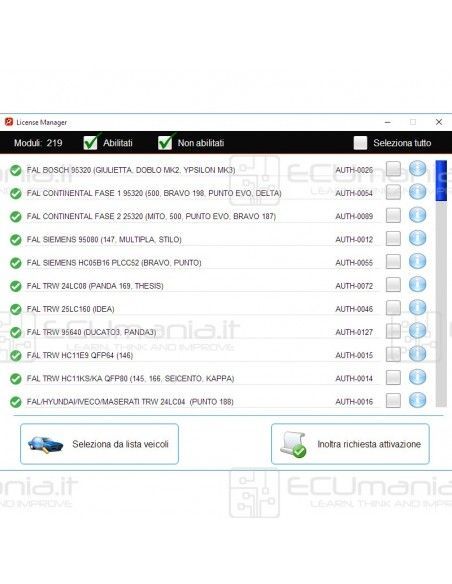View info for FAL TRW 25LC160 (IDEA)
This screenshot has width=452, height=584.
pyautogui.click(x=417, y=308)
